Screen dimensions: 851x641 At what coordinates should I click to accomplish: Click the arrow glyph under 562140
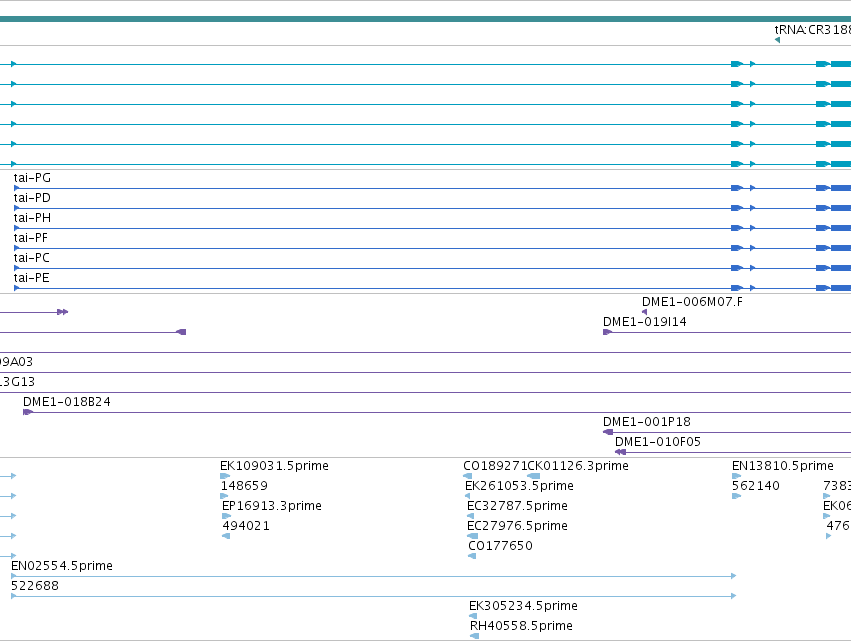coord(736,496)
